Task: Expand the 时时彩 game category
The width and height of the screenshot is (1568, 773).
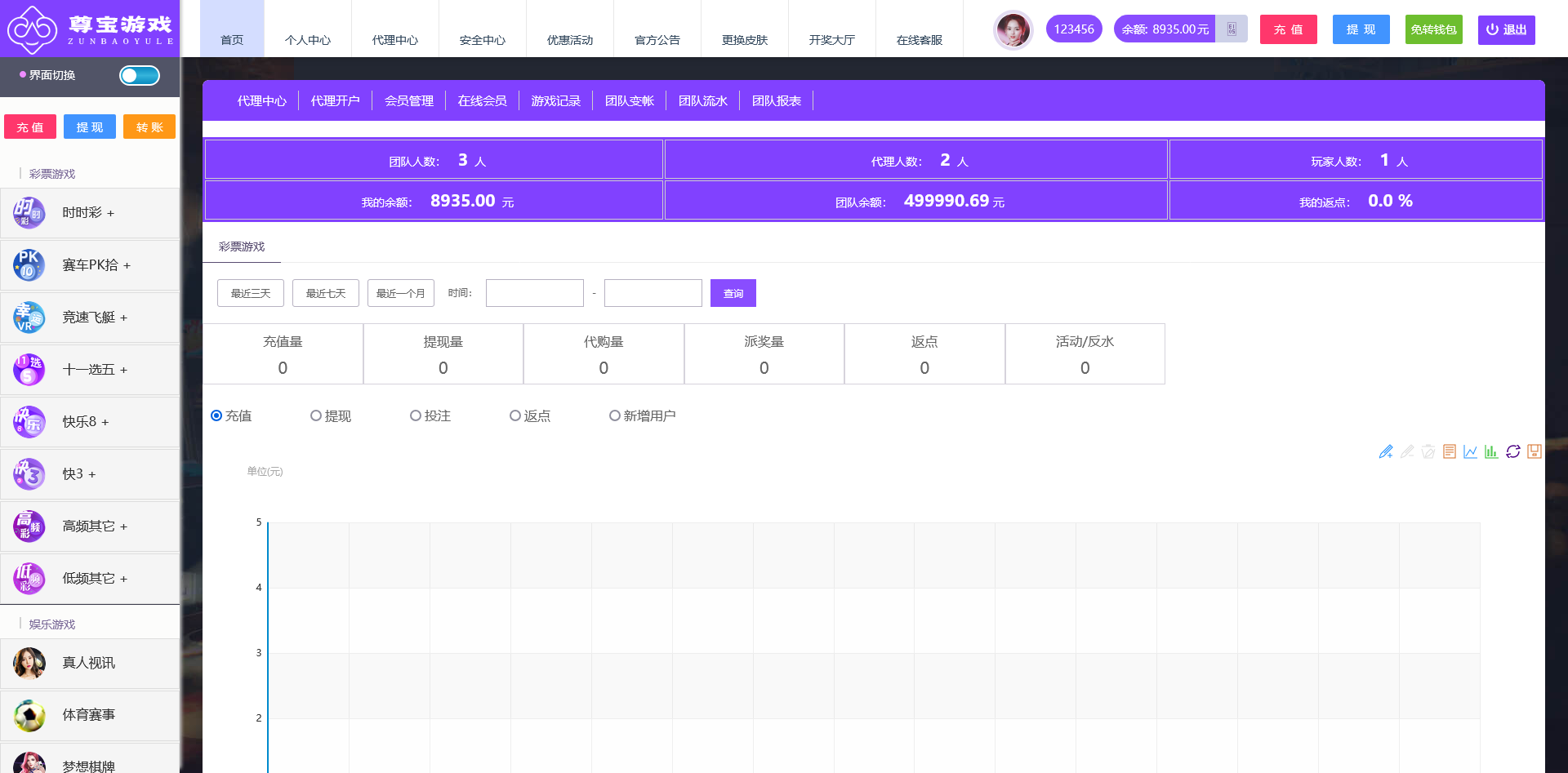Action: tap(89, 213)
